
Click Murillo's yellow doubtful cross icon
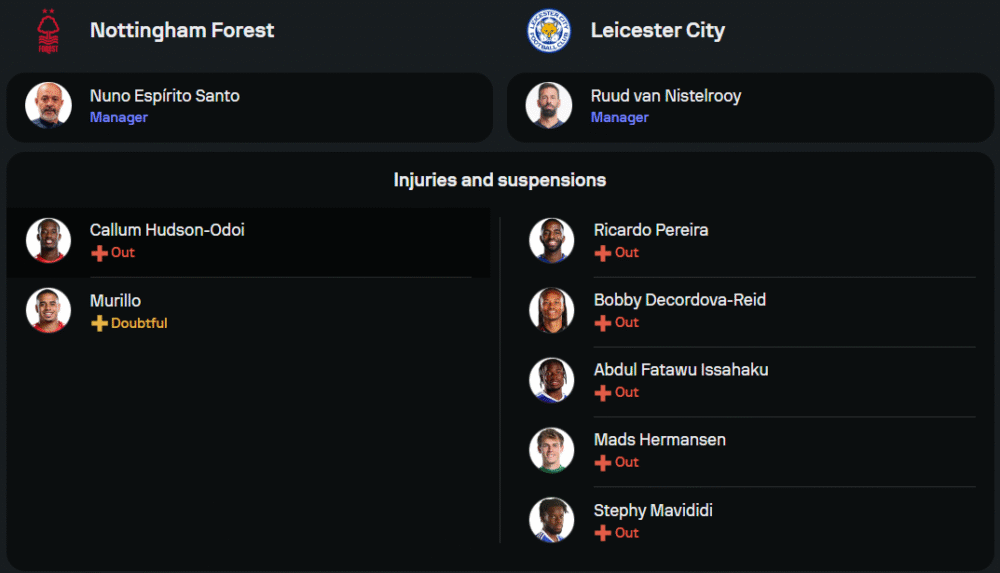coord(99,324)
